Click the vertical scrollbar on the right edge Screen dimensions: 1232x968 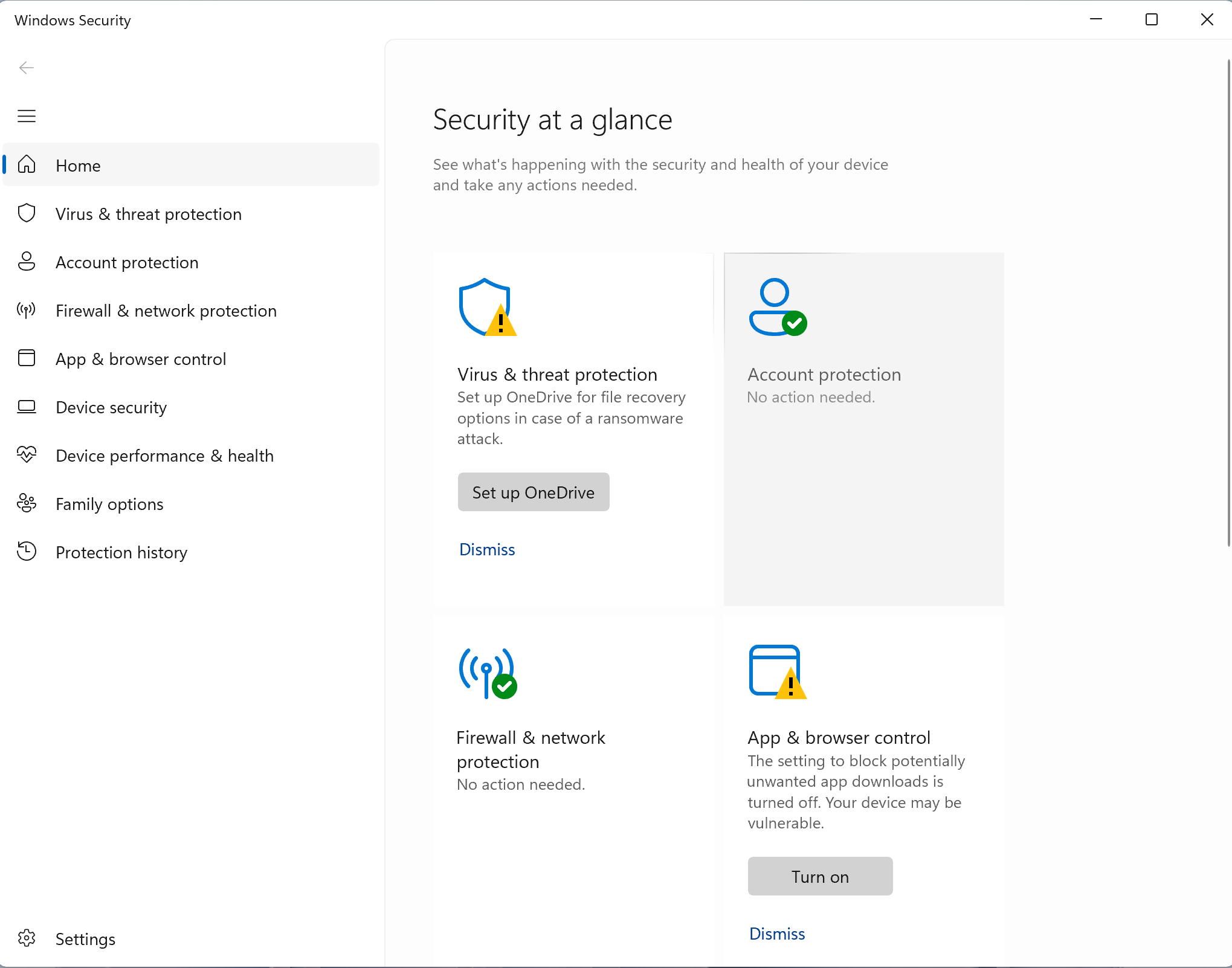tap(1228, 302)
